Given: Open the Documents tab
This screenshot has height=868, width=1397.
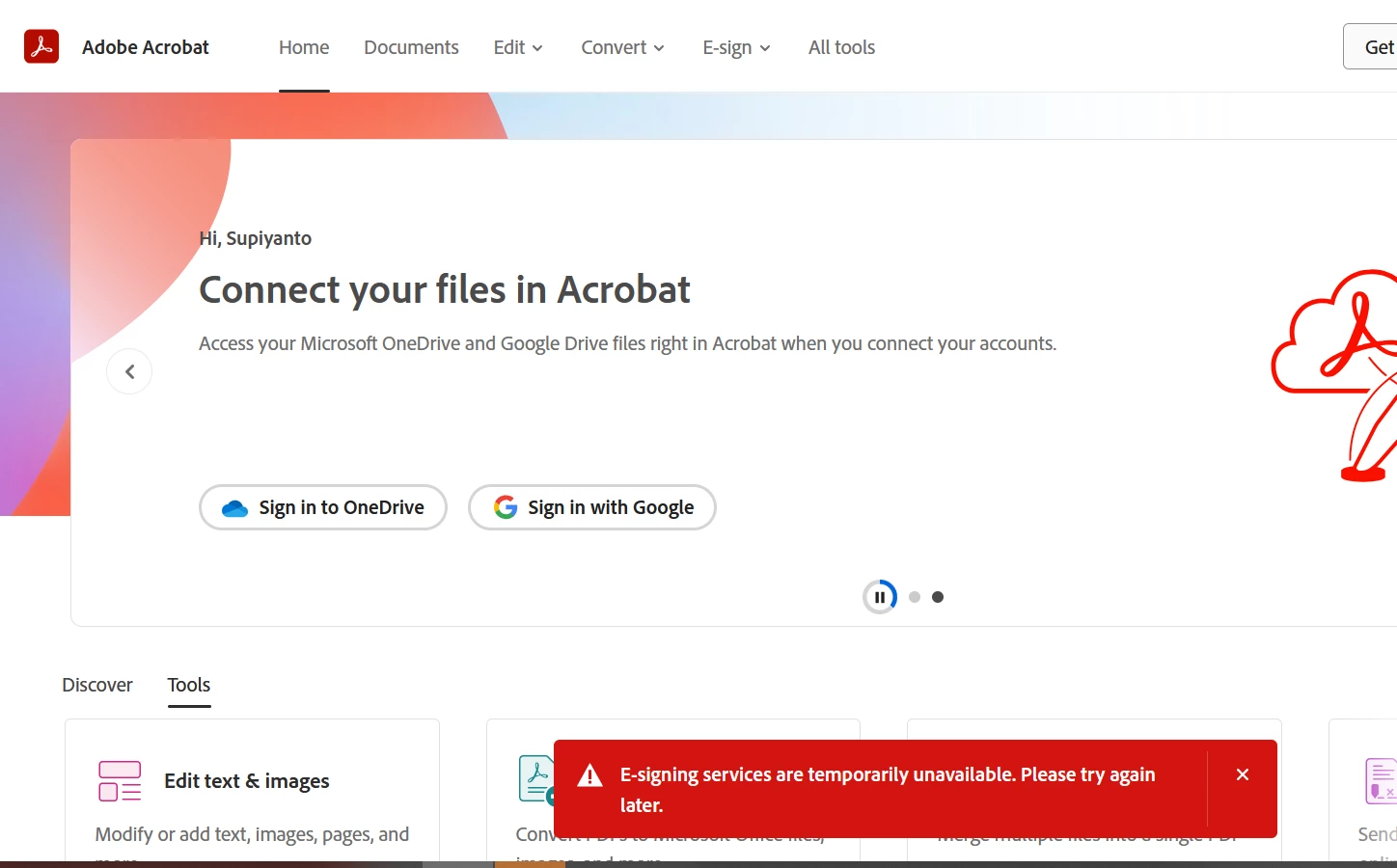Looking at the screenshot, I should click(x=411, y=47).
